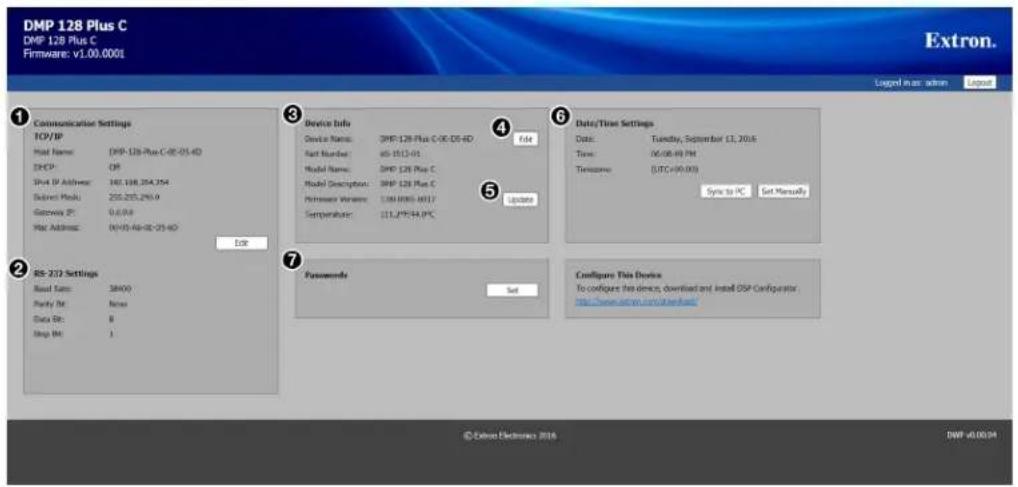Click the Logout button
1018x487 pixels.
pos(979,83)
